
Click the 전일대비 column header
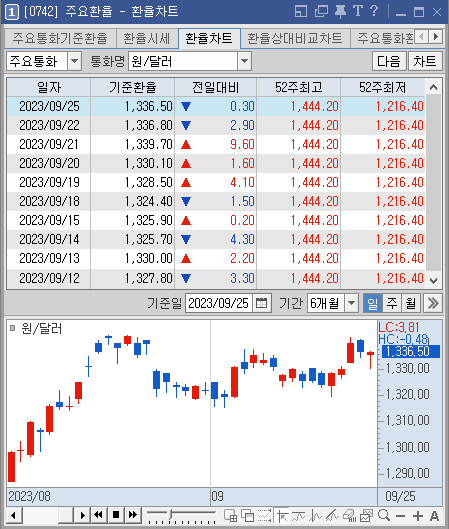pyautogui.click(x=216, y=87)
